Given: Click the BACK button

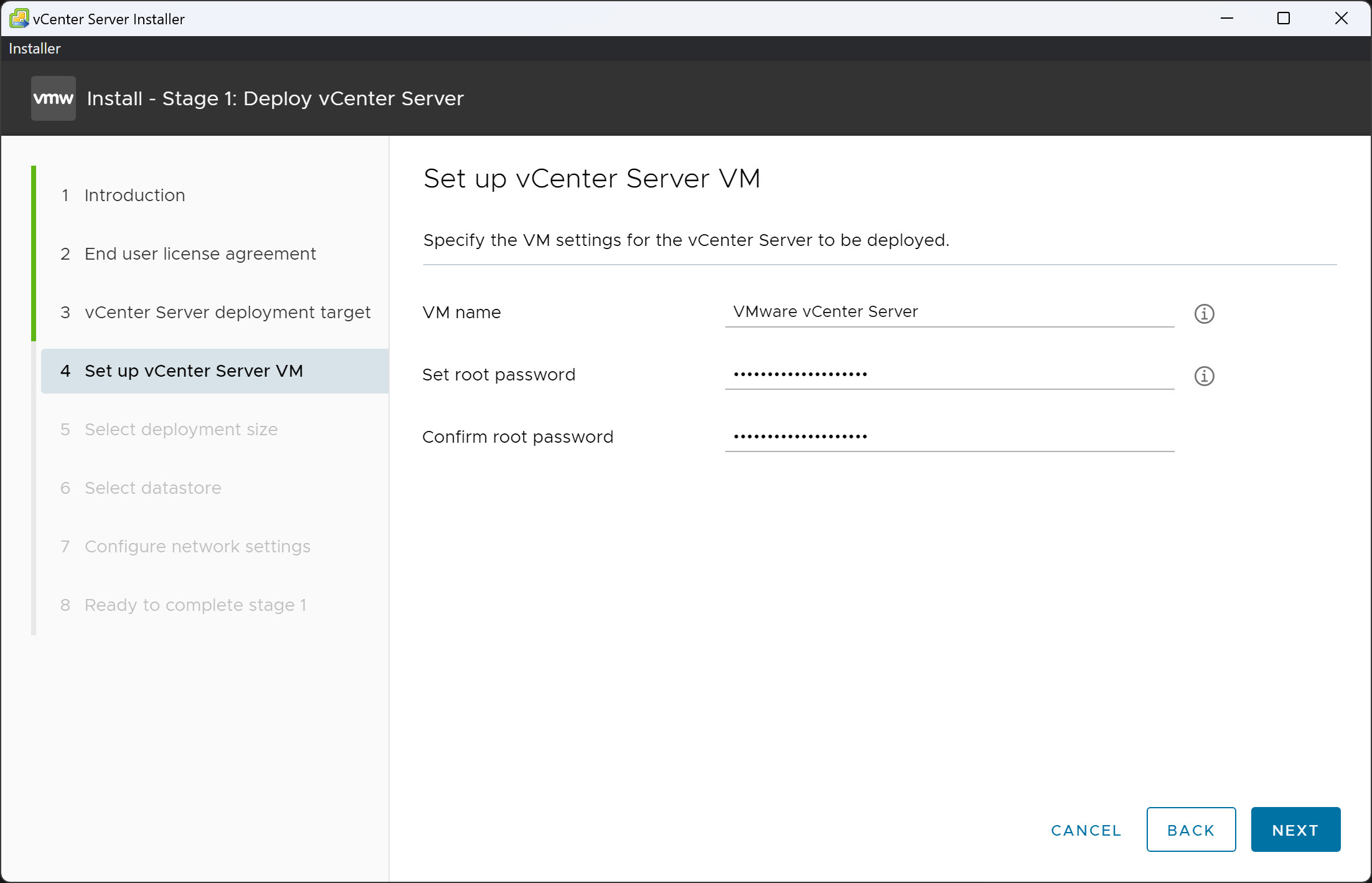Looking at the screenshot, I should [1190, 829].
